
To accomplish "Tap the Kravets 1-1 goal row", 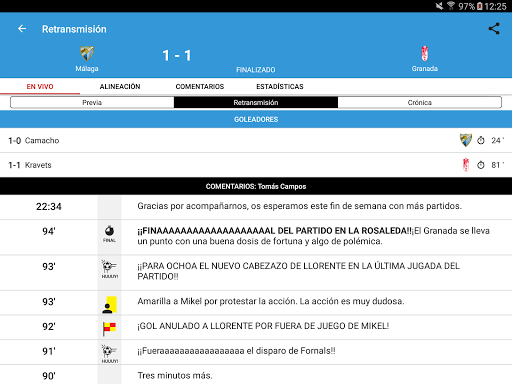I will point(256,165).
